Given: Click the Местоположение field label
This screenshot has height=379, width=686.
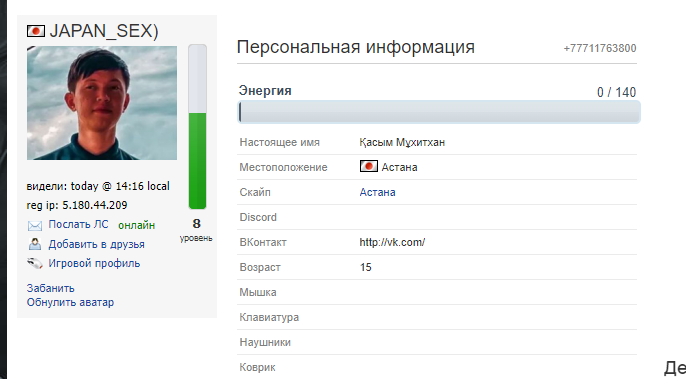Looking at the screenshot, I should 284,167.
